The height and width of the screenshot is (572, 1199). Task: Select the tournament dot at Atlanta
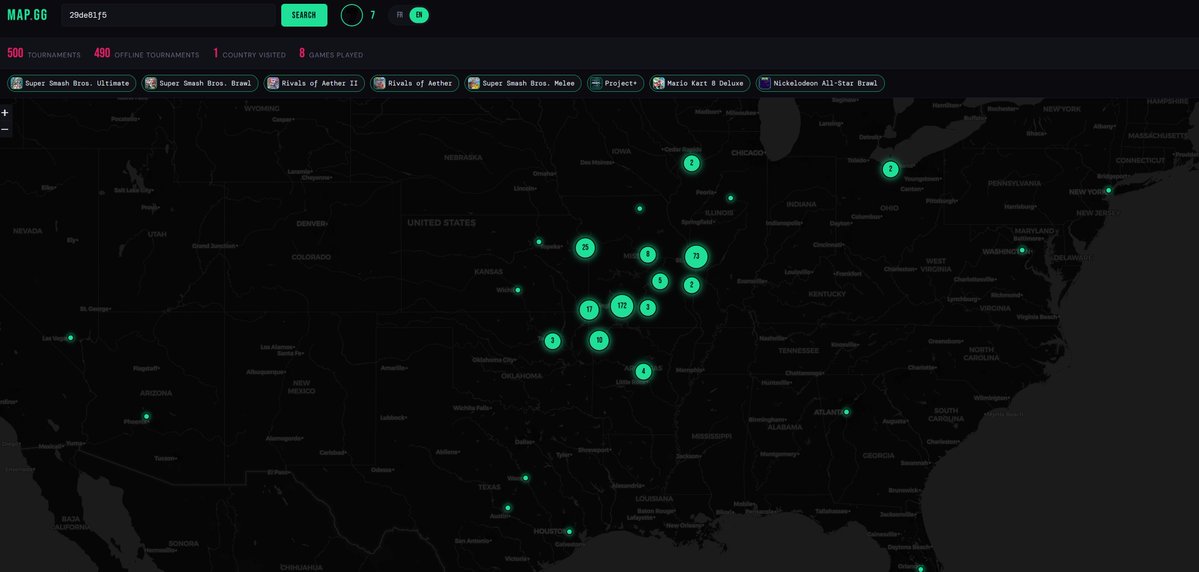846,411
